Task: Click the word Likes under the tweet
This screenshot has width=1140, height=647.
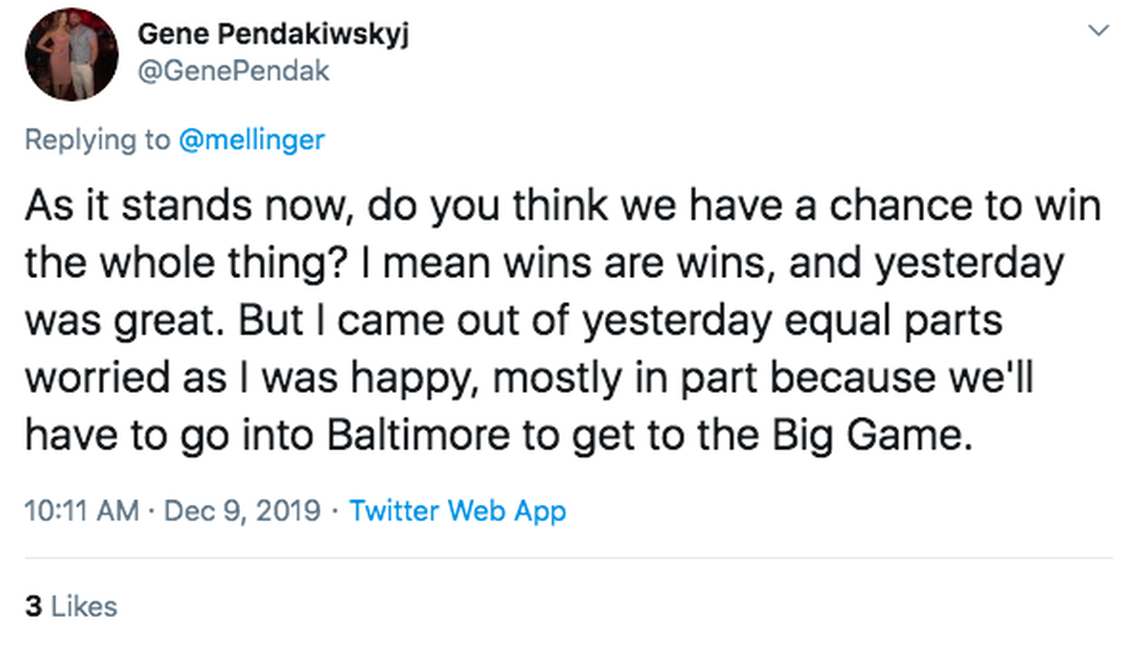Action: pos(83,606)
